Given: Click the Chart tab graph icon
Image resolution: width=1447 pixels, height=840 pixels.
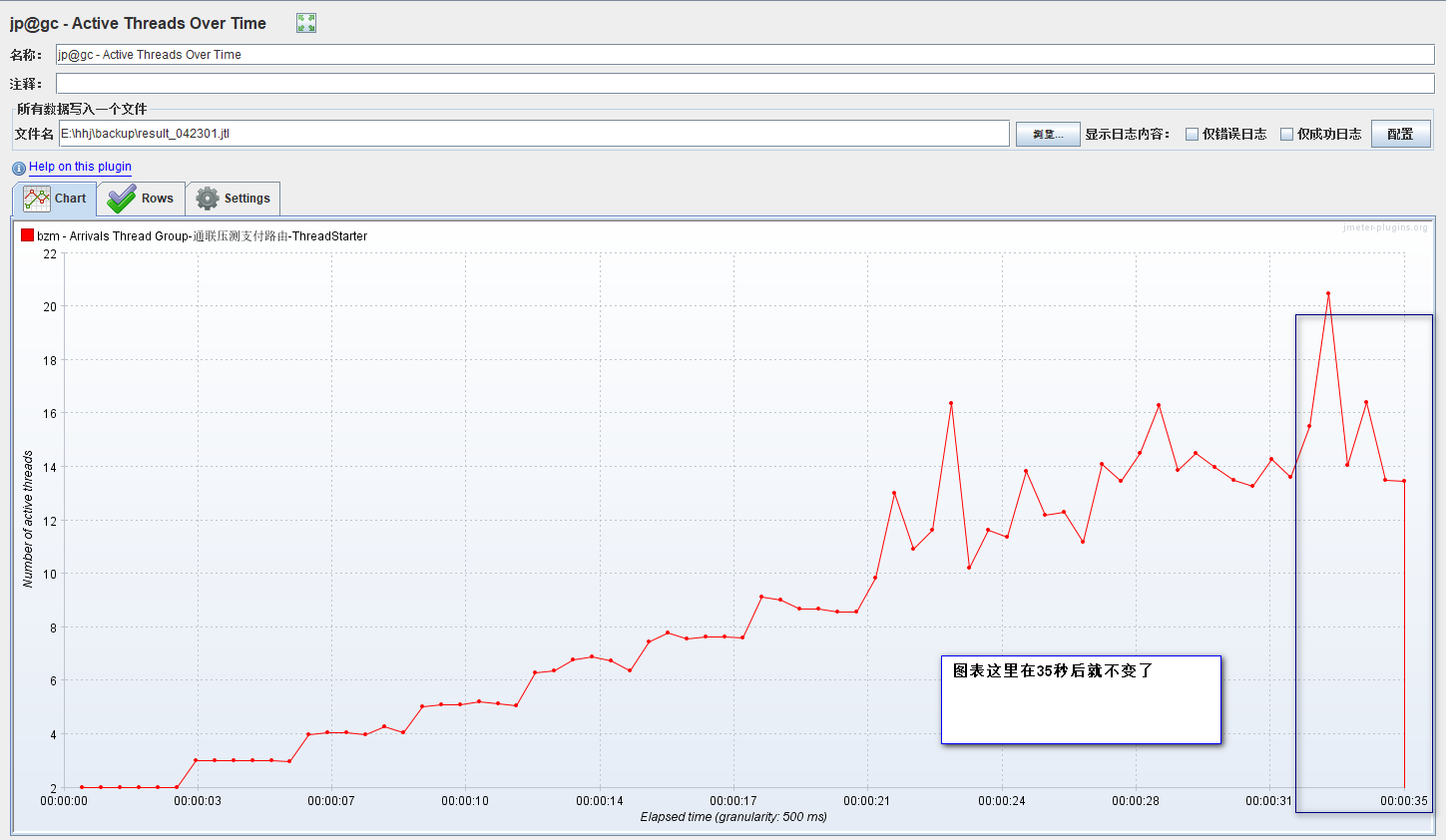Looking at the screenshot, I should [x=37, y=199].
